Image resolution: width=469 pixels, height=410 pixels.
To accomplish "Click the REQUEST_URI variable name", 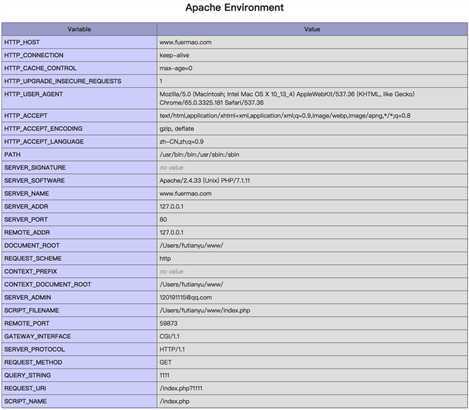I will 25,389.
